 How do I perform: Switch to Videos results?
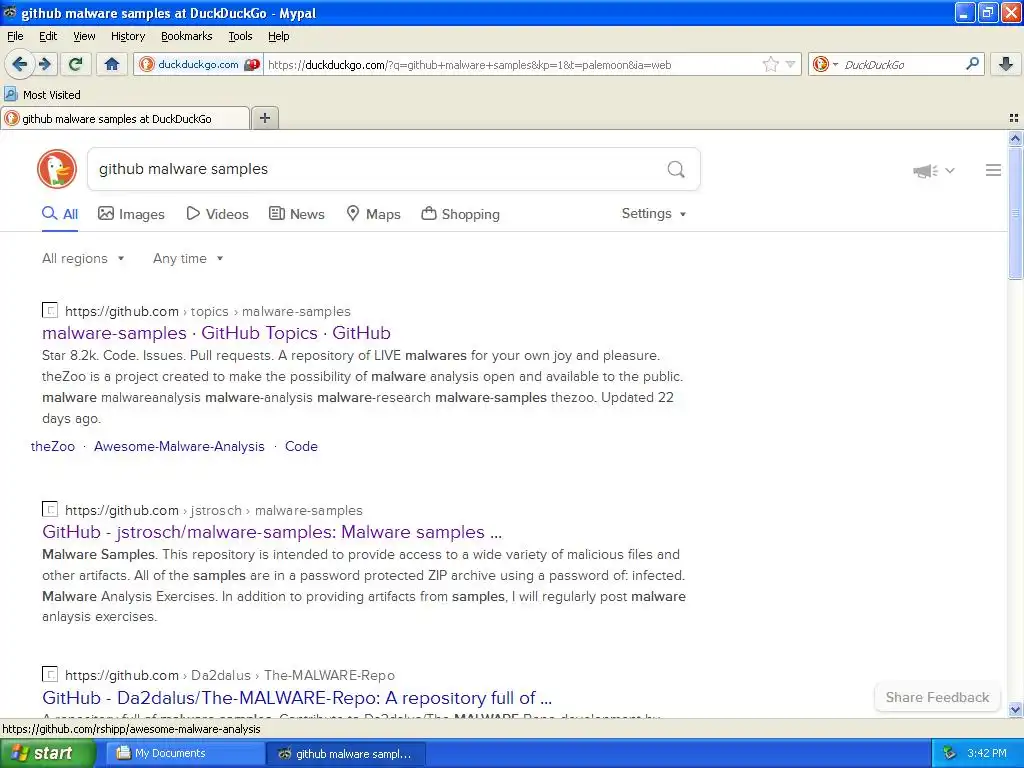coord(217,214)
